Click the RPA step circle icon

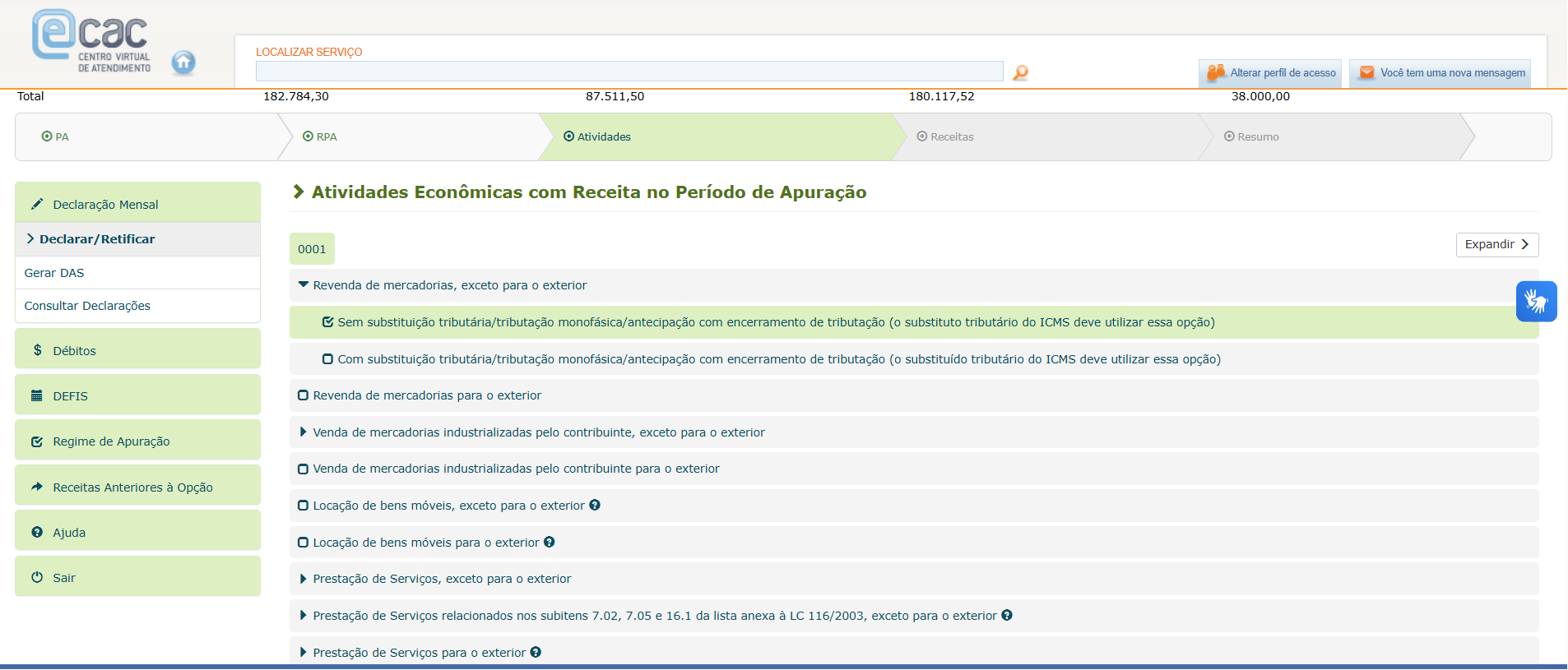(308, 136)
